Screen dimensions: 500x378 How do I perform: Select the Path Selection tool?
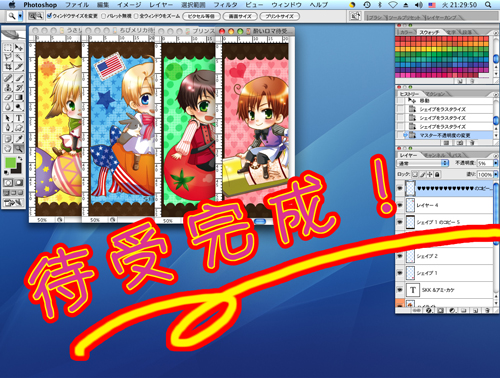click(8, 118)
